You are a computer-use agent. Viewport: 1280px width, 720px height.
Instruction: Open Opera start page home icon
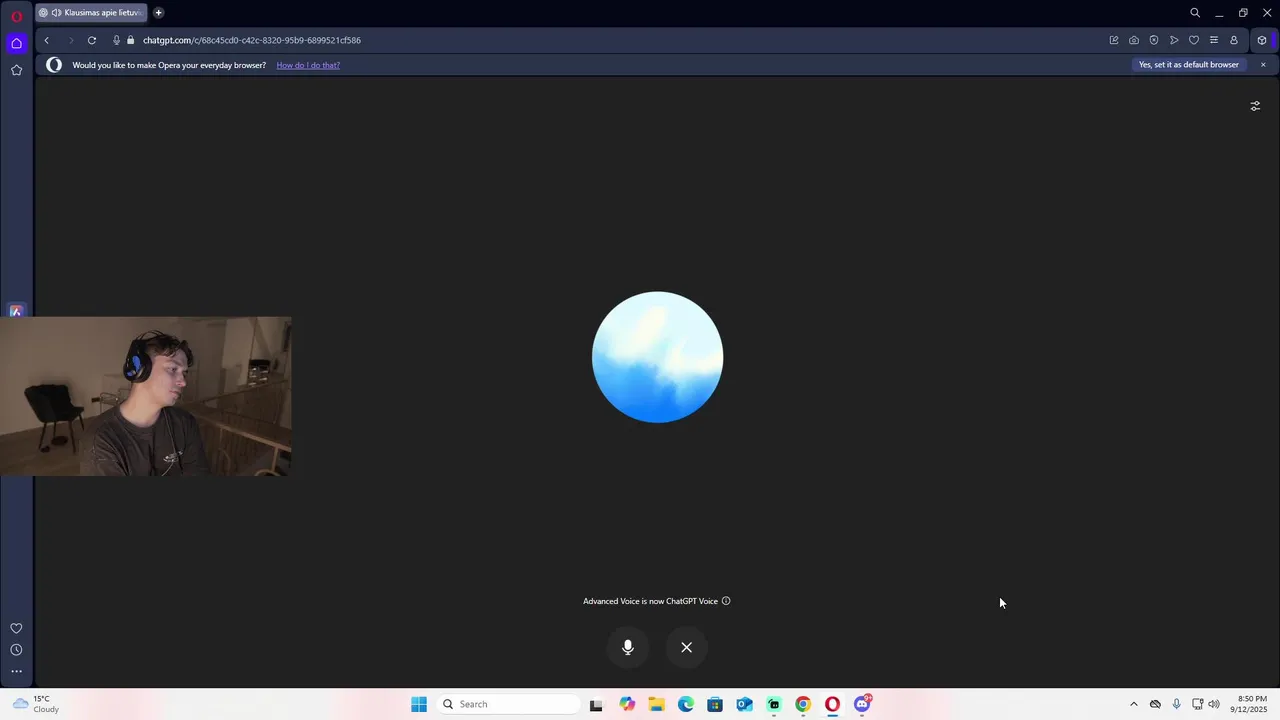(16, 43)
